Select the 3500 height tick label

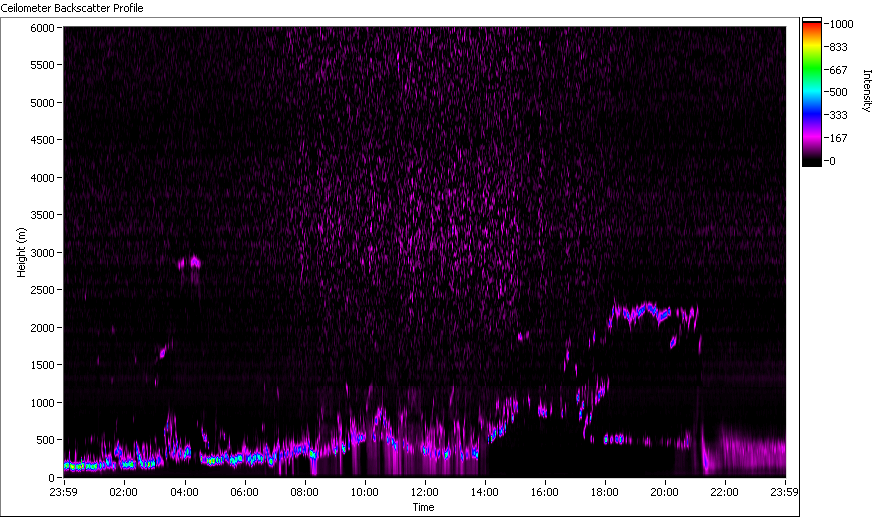point(42,215)
